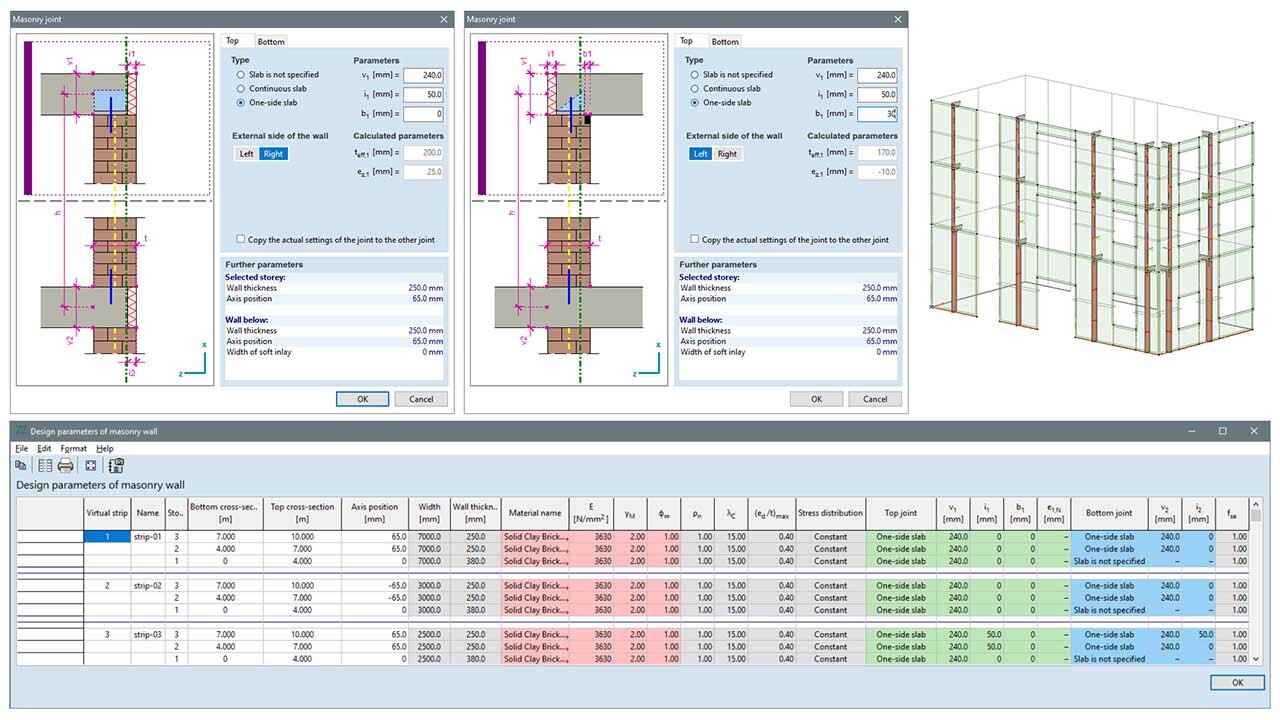The image size is (1280, 720).
Task: Open the table columns layout icon
Action: 45,465
